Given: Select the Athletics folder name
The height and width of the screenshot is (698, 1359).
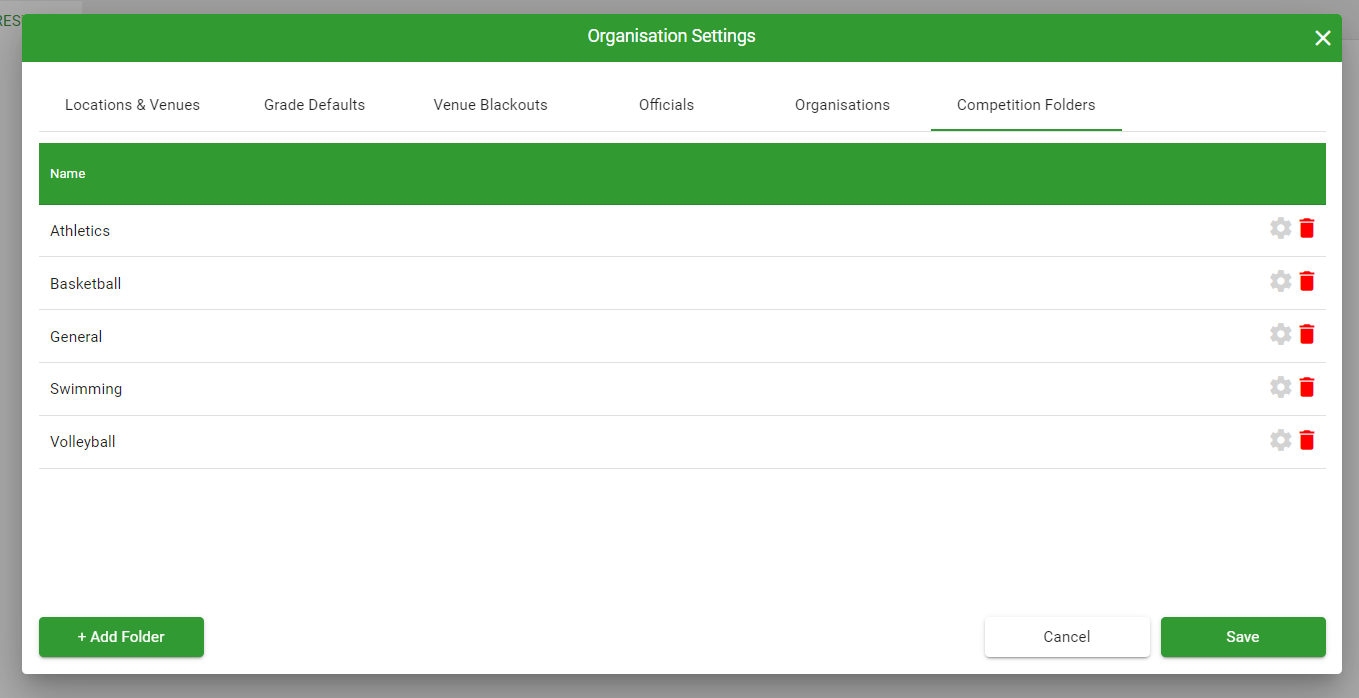Looking at the screenshot, I should (x=80, y=231).
